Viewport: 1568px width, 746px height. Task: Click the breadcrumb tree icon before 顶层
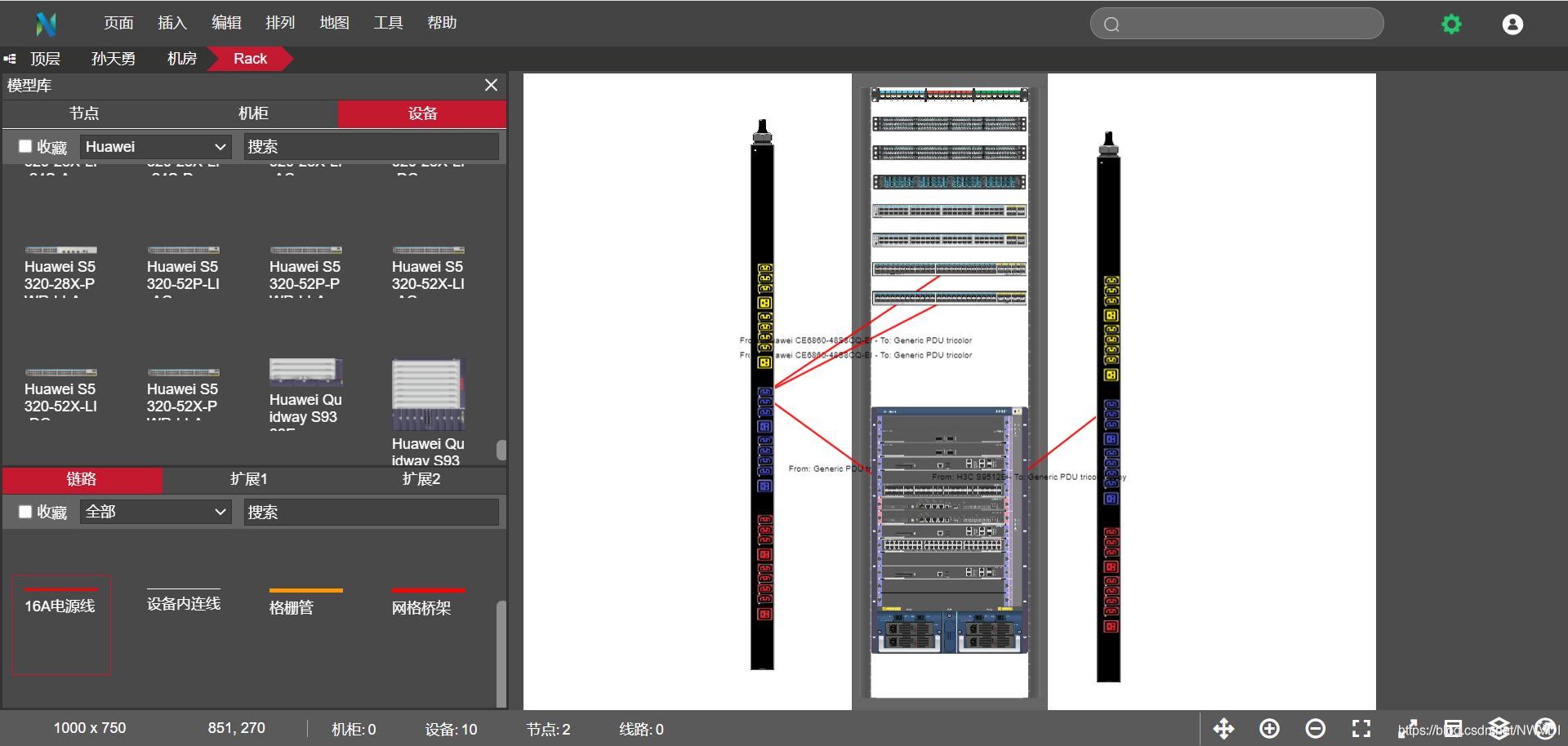tap(10, 59)
